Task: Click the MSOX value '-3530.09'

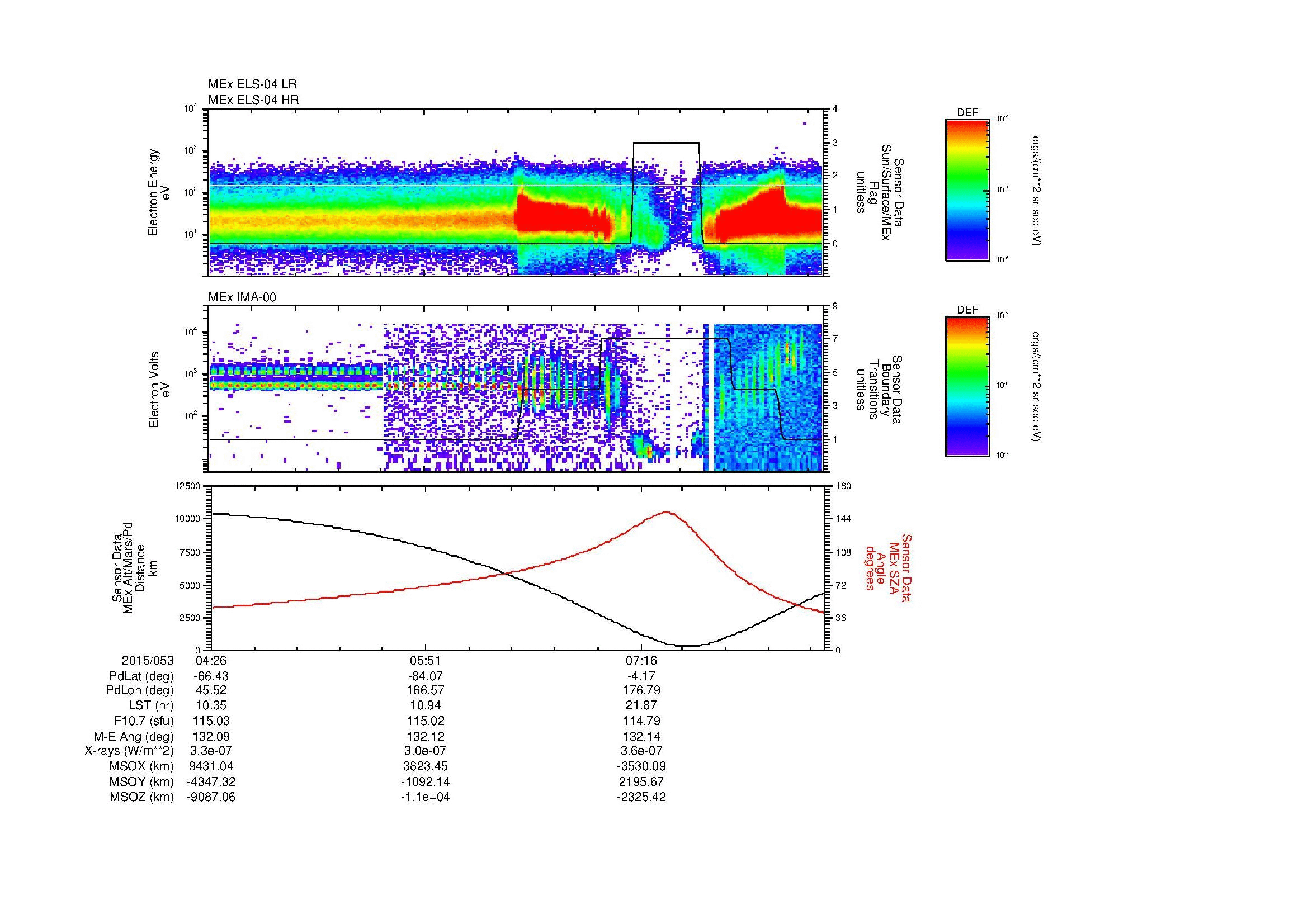Action: [641, 766]
